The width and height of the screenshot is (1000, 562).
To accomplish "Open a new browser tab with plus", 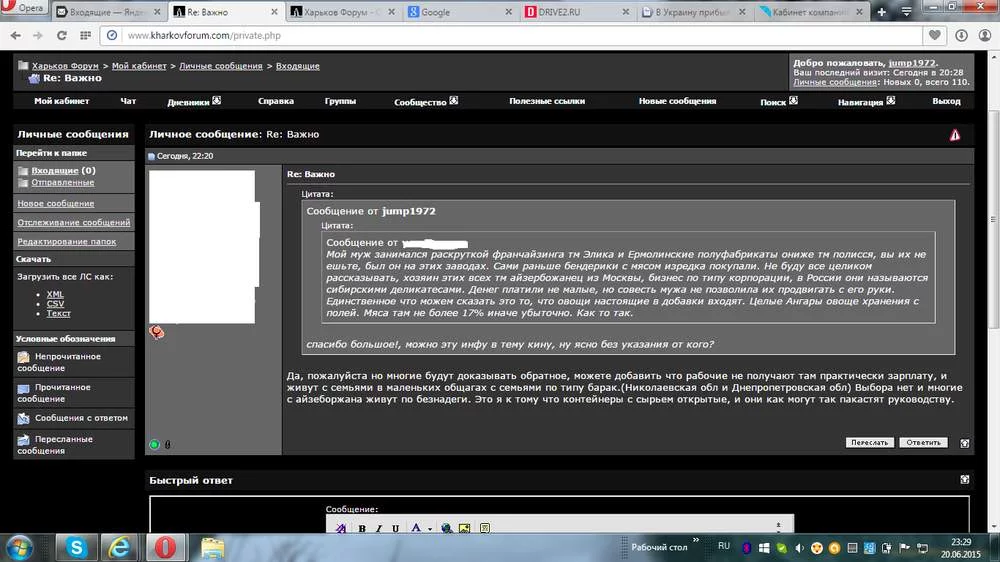I will pos(881,11).
